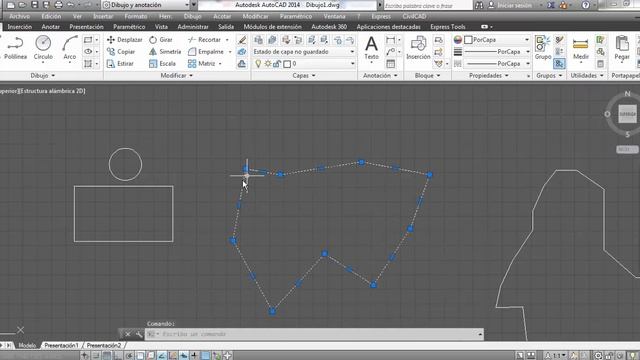This screenshot has width=640, height=360.
Task: Click the Pegar (paste) button
Action: coord(622,48)
